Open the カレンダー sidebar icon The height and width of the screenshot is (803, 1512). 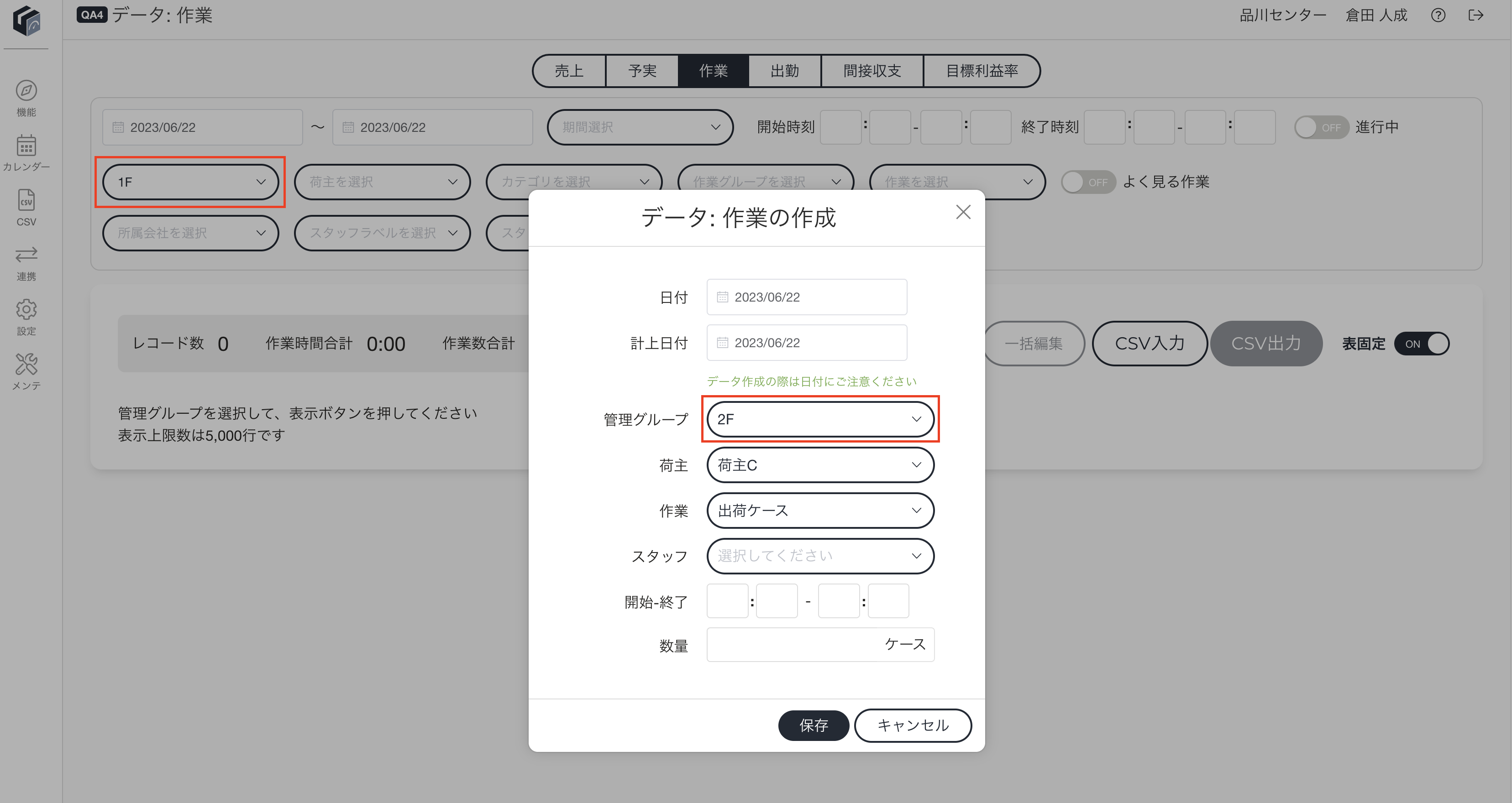pos(26,146)
